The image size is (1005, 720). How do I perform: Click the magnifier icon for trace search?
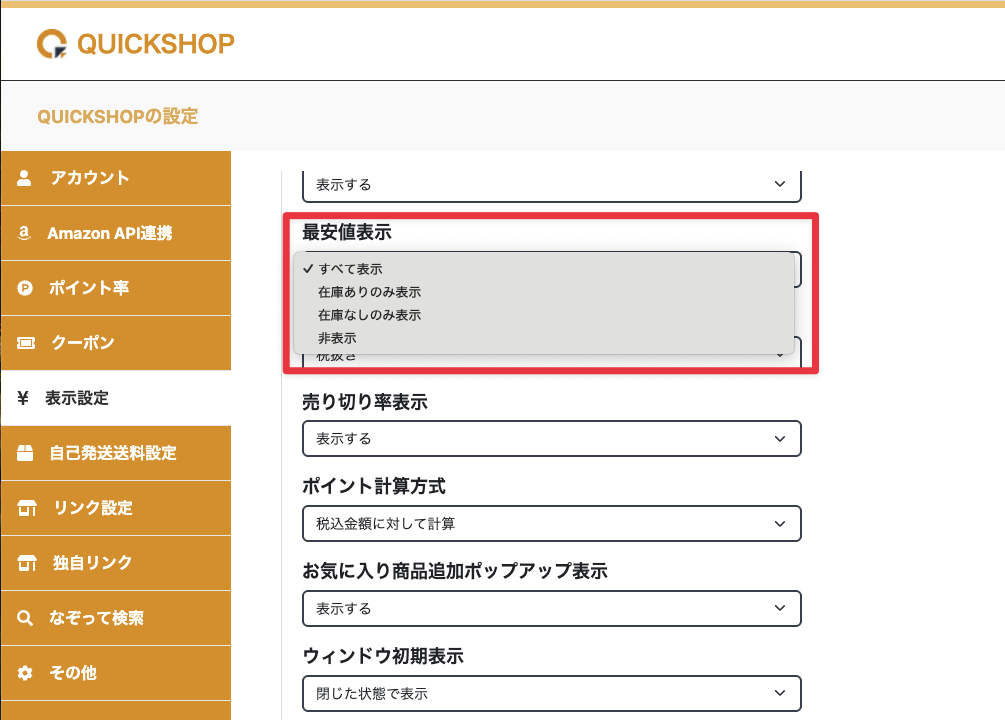pos(26,618)
